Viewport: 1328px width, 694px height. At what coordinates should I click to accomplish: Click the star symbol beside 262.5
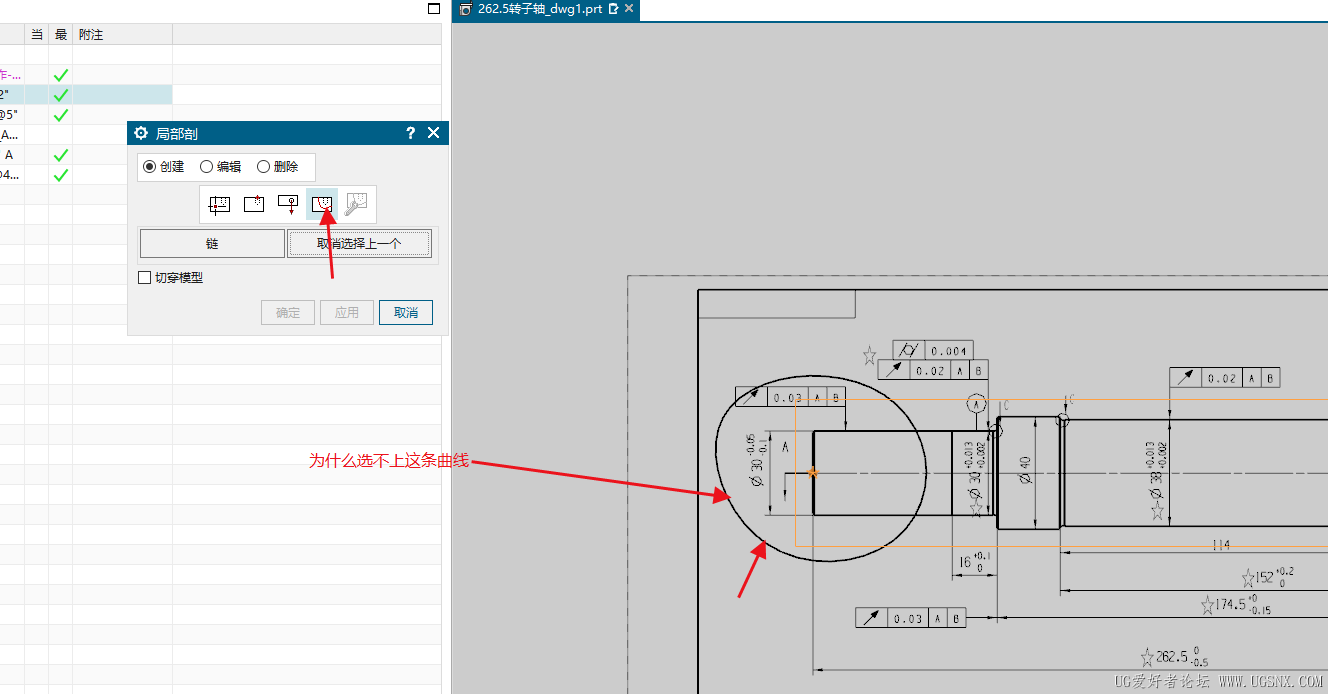(x=1147, y=658)
